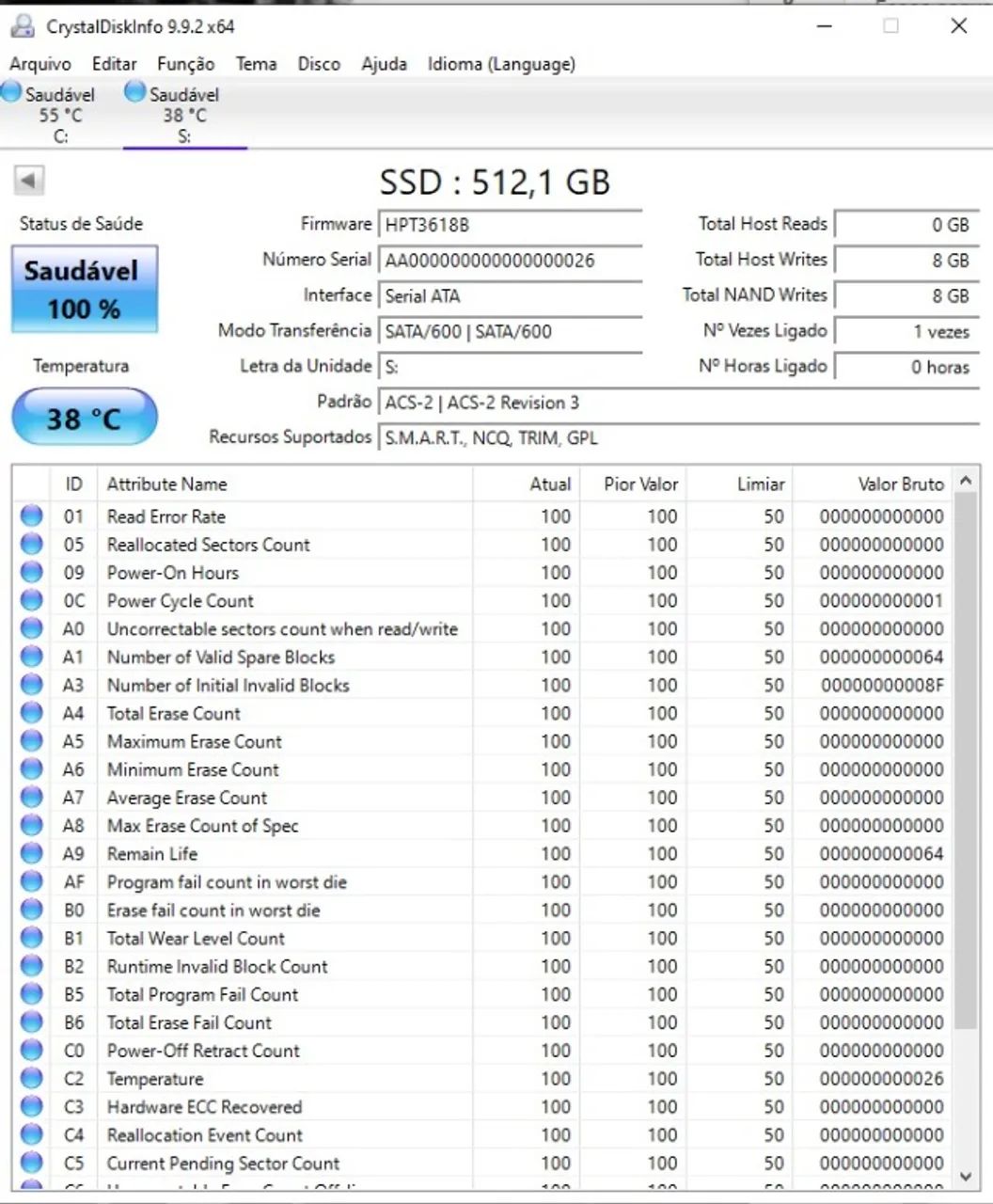Click the Total NAND Writes value field

pyautogui.click(x=906, y=295)
